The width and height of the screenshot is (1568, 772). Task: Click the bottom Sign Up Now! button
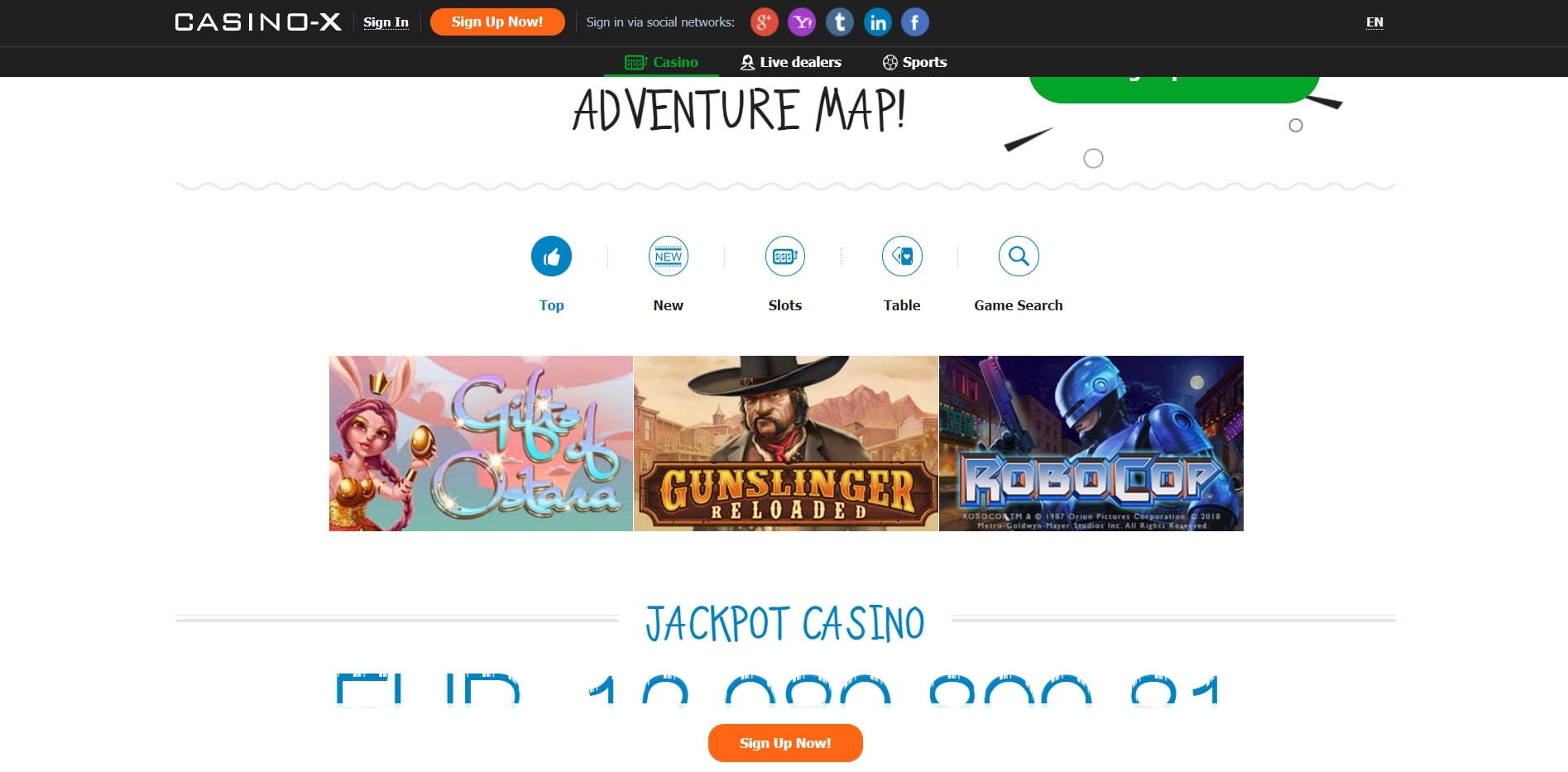click(x=785, y=743)
